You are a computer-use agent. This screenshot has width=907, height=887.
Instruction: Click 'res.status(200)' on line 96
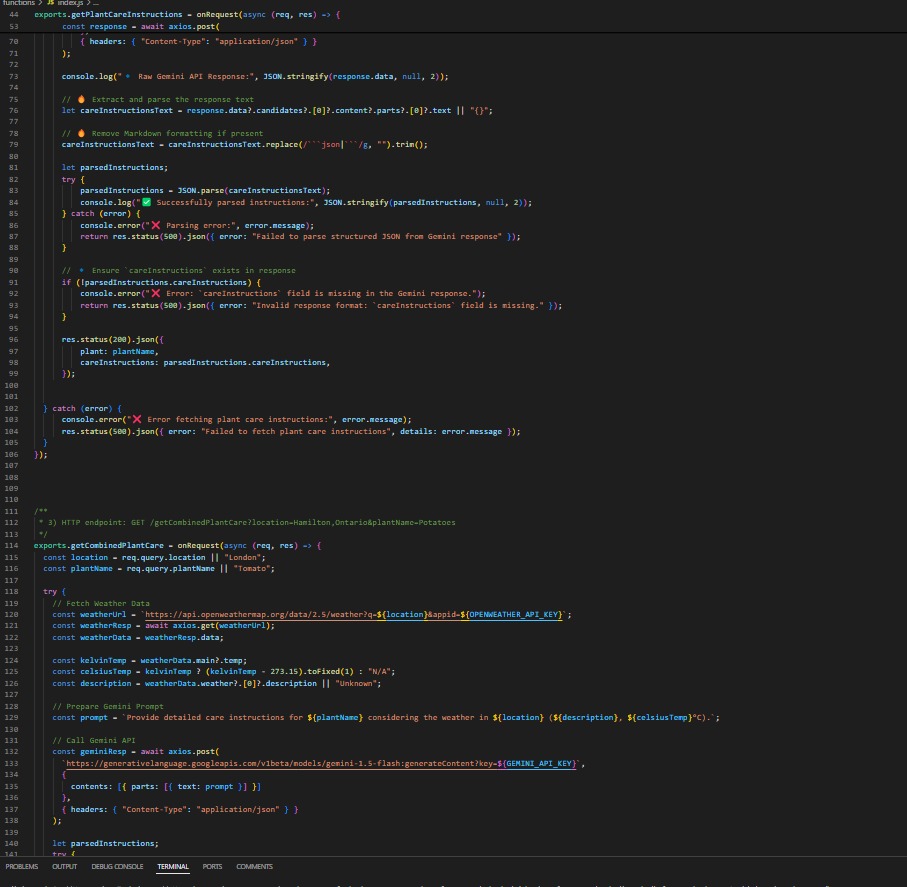(x=97, y=340)
